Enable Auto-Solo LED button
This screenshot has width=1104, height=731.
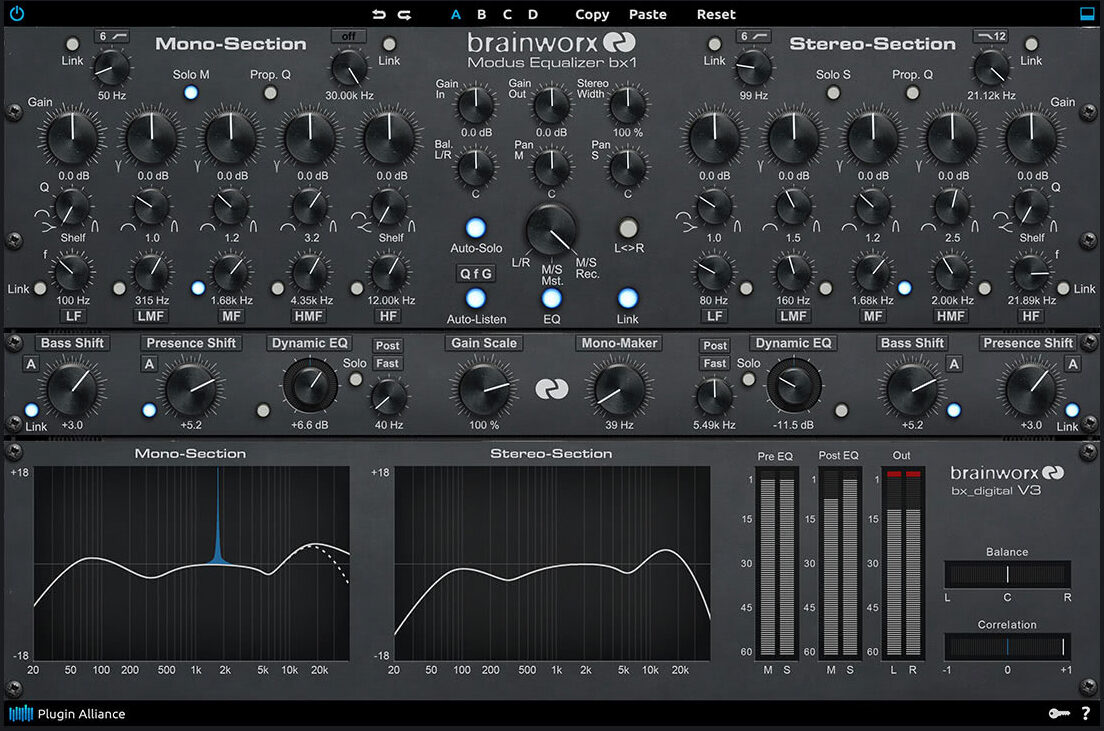(x=476, y=227)
